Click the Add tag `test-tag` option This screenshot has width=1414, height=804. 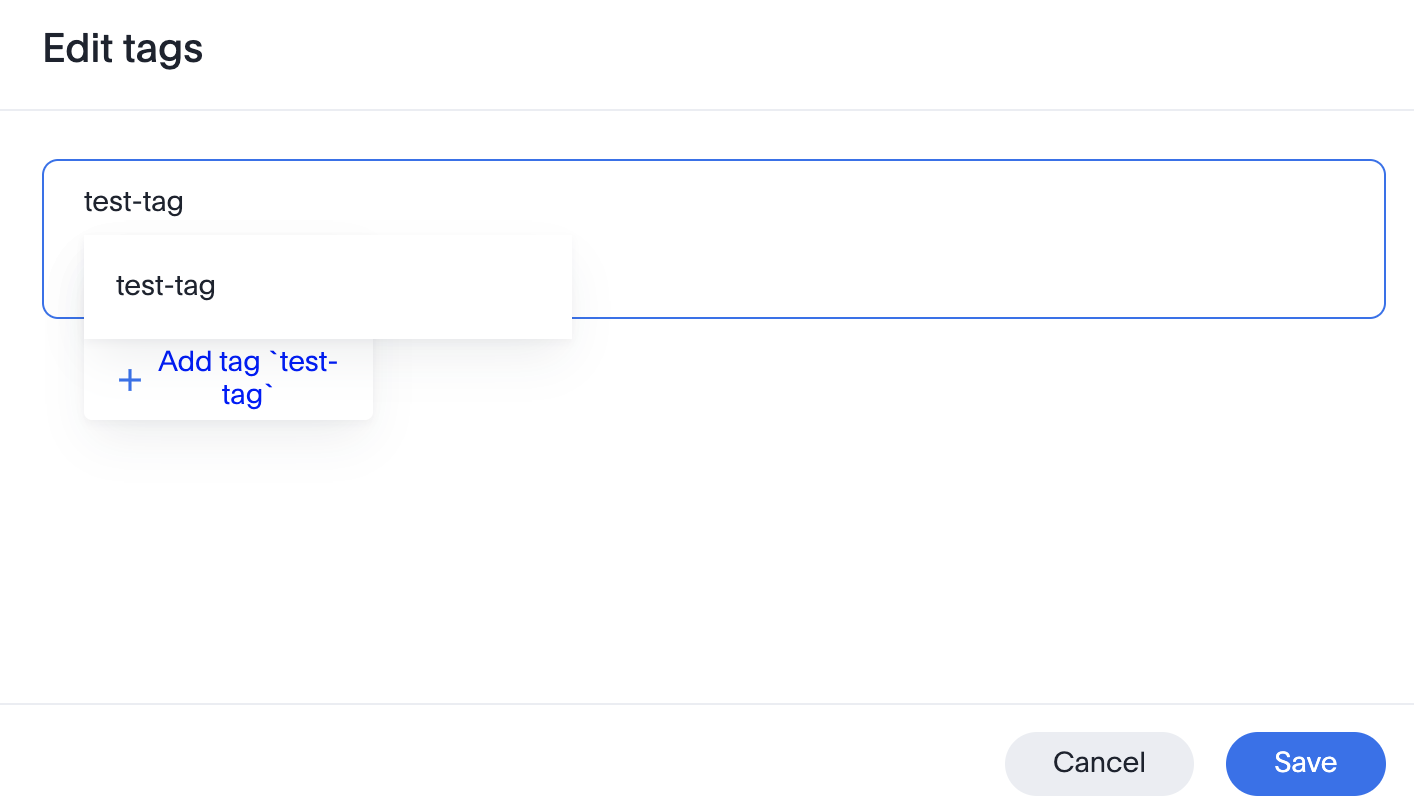tap(247, 378)
